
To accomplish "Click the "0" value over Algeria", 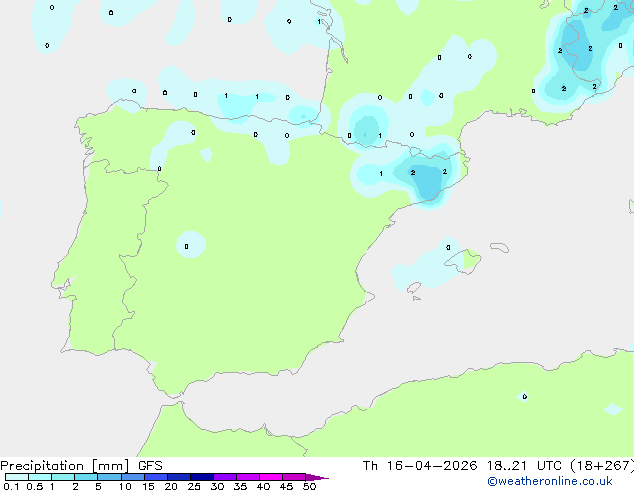I will [x=525, y=397].
